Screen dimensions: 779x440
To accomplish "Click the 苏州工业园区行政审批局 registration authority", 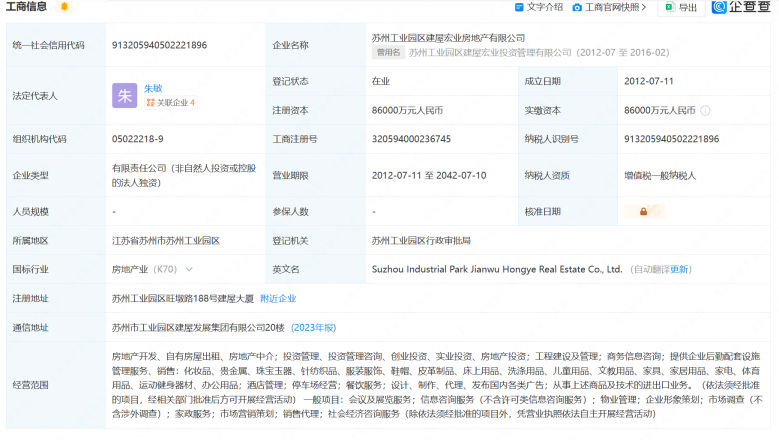I will (x=421, y=240).
